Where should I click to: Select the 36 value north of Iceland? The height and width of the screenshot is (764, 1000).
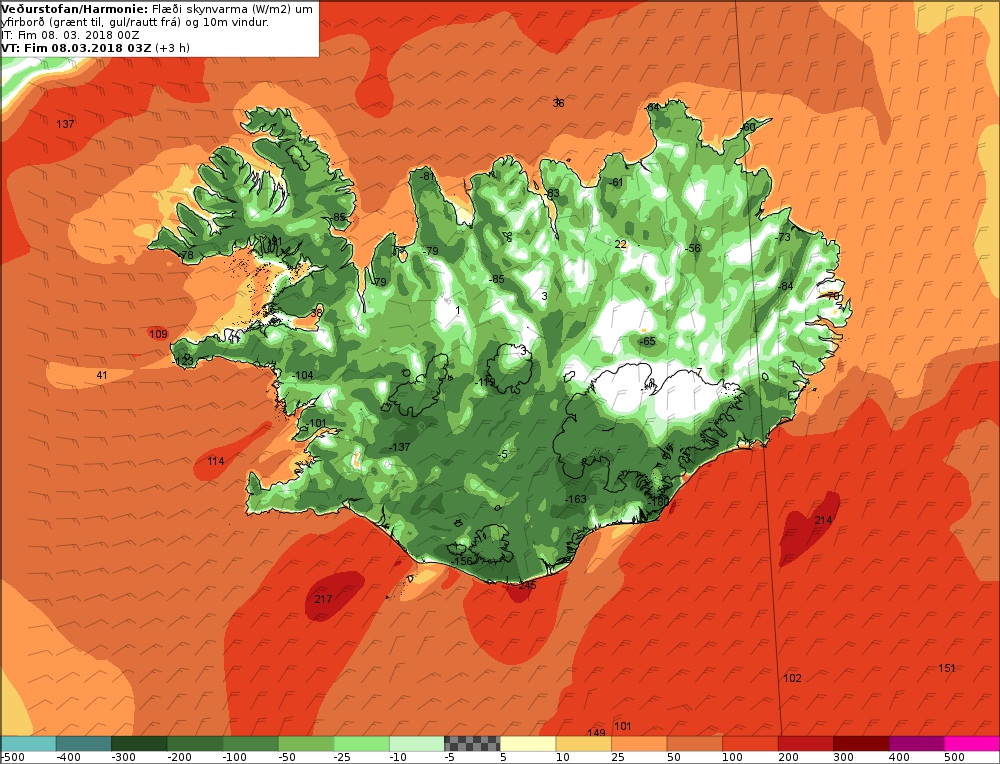[x=558, y=103]
